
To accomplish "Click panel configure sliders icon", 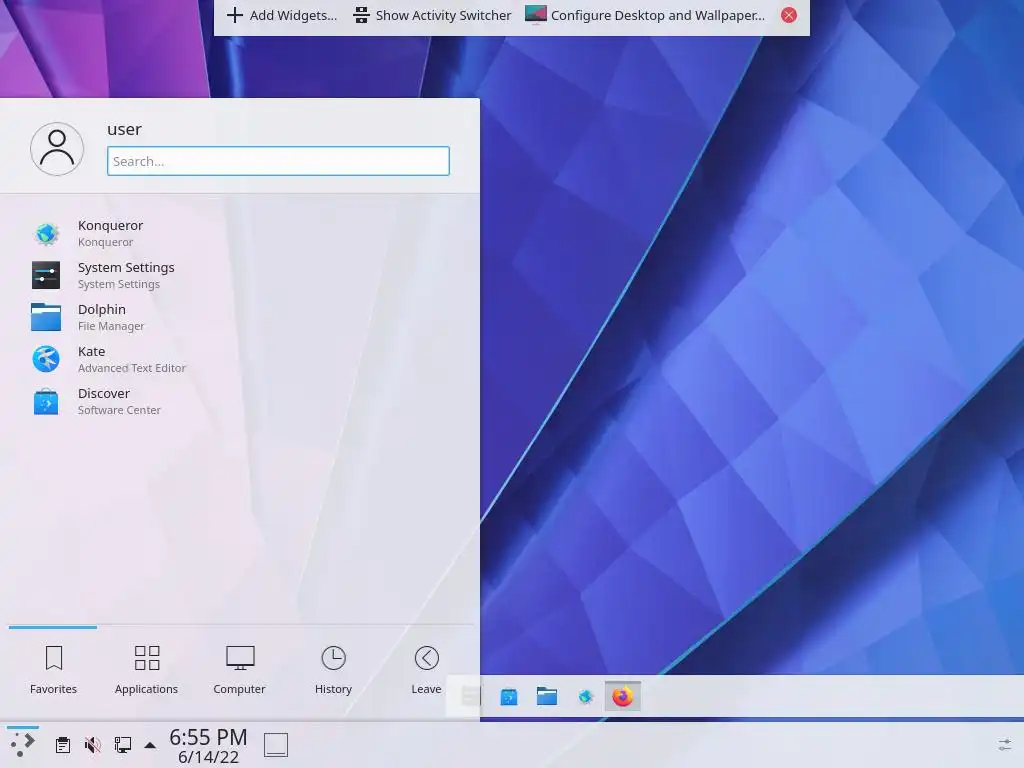I will pyautogui.click(x=1005, y=744).
